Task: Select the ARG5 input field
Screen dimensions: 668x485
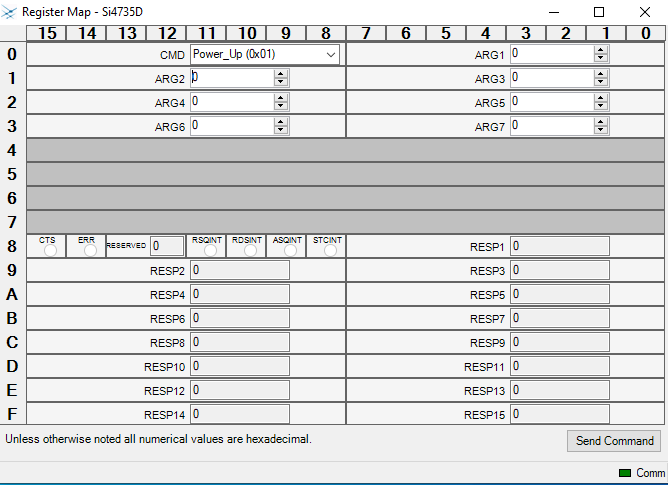Action: [x=552, y=102]
